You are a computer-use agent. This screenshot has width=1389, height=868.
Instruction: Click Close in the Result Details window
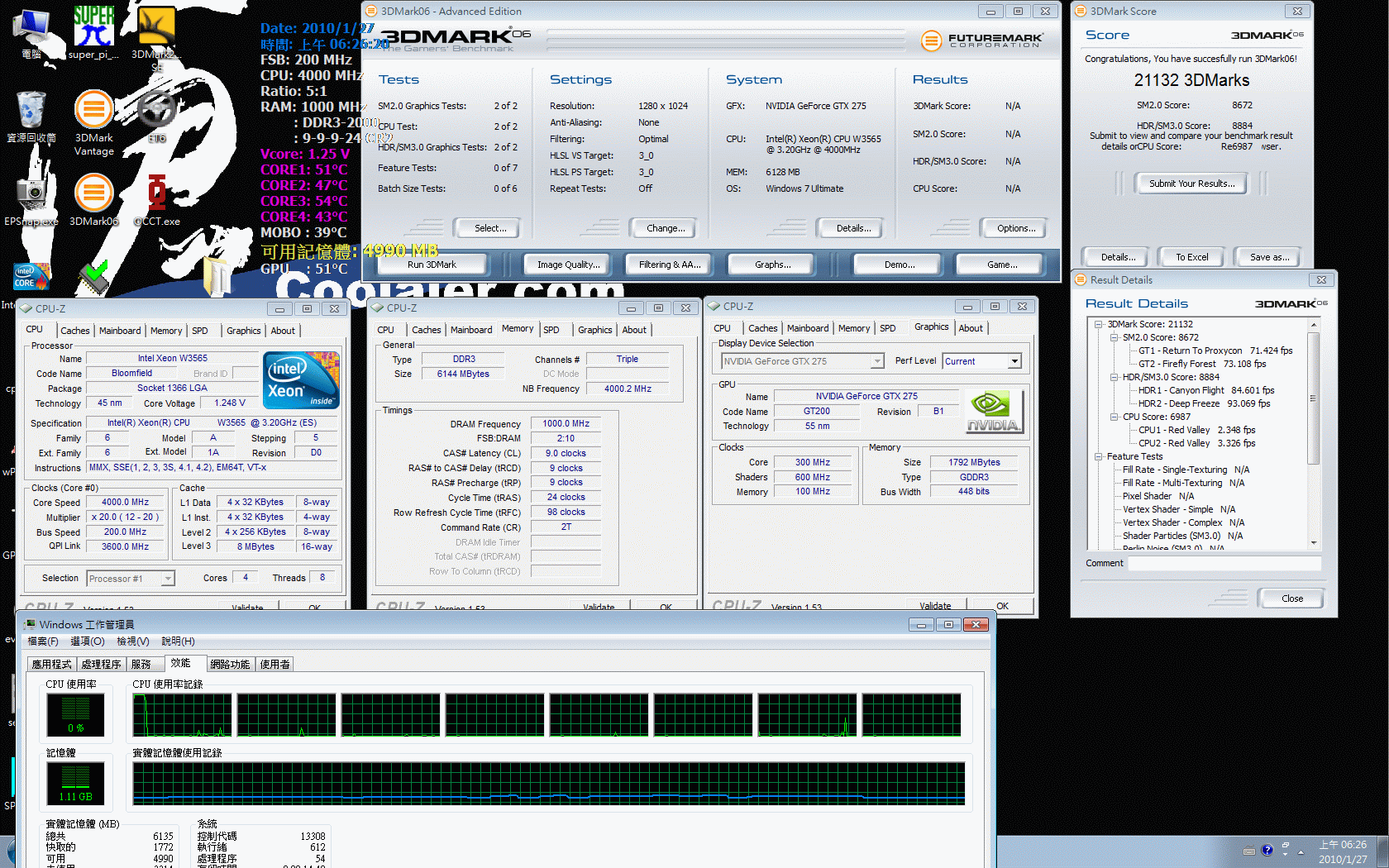pos(1292,599)
